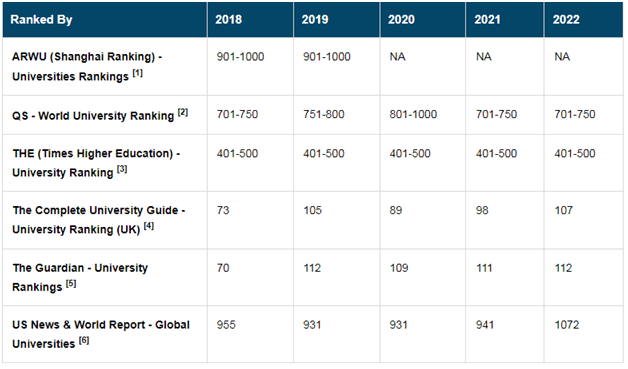The height and width of the screenshot is (369, 628).
Task: Open footnote reference [1] beside ARWU
Action: tap(137, 73)
